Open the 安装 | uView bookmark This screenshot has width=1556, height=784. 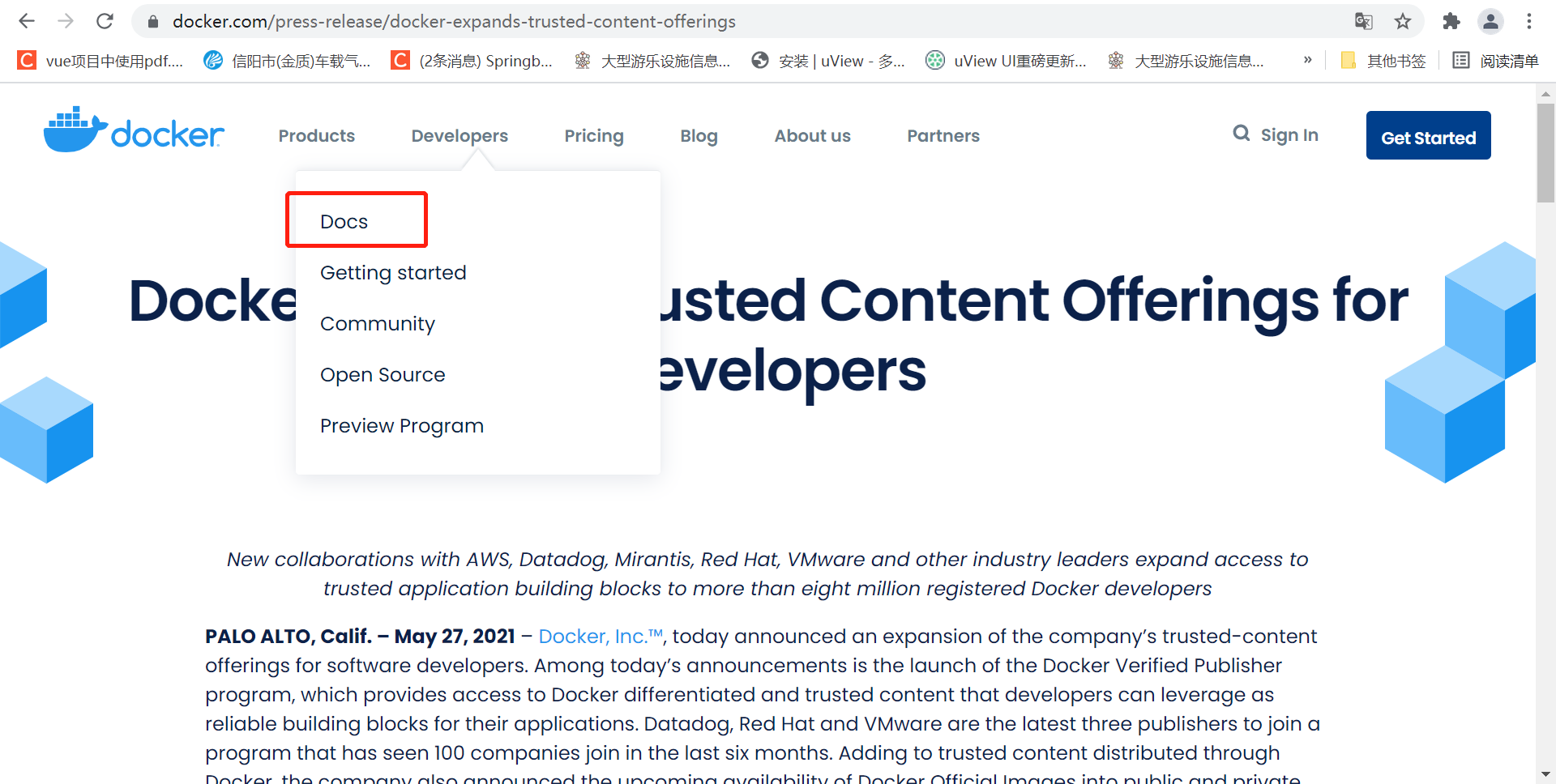coord(828,61)
